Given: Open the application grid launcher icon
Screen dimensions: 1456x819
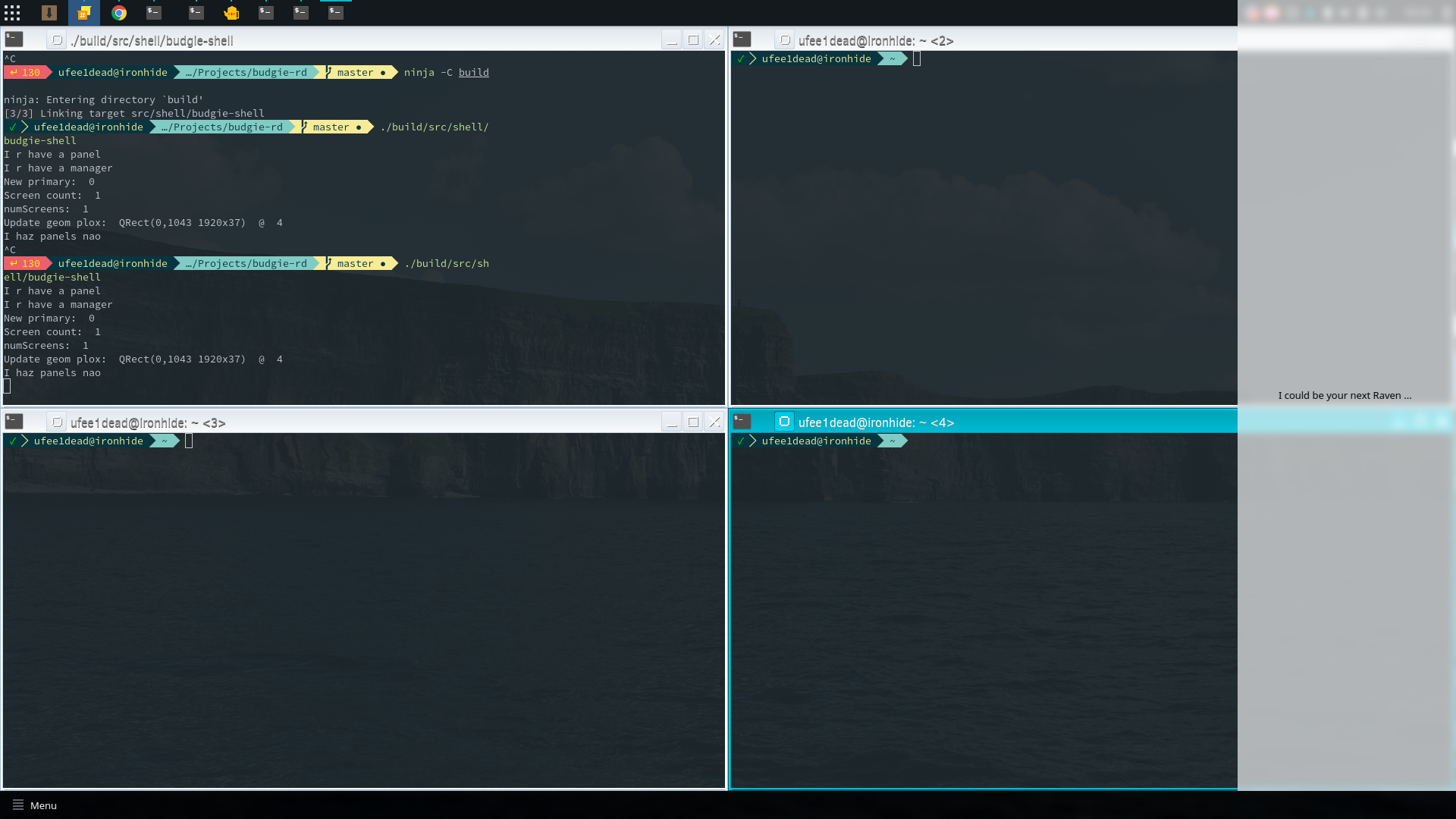Looking at the screenshot, I should [12, 13].
